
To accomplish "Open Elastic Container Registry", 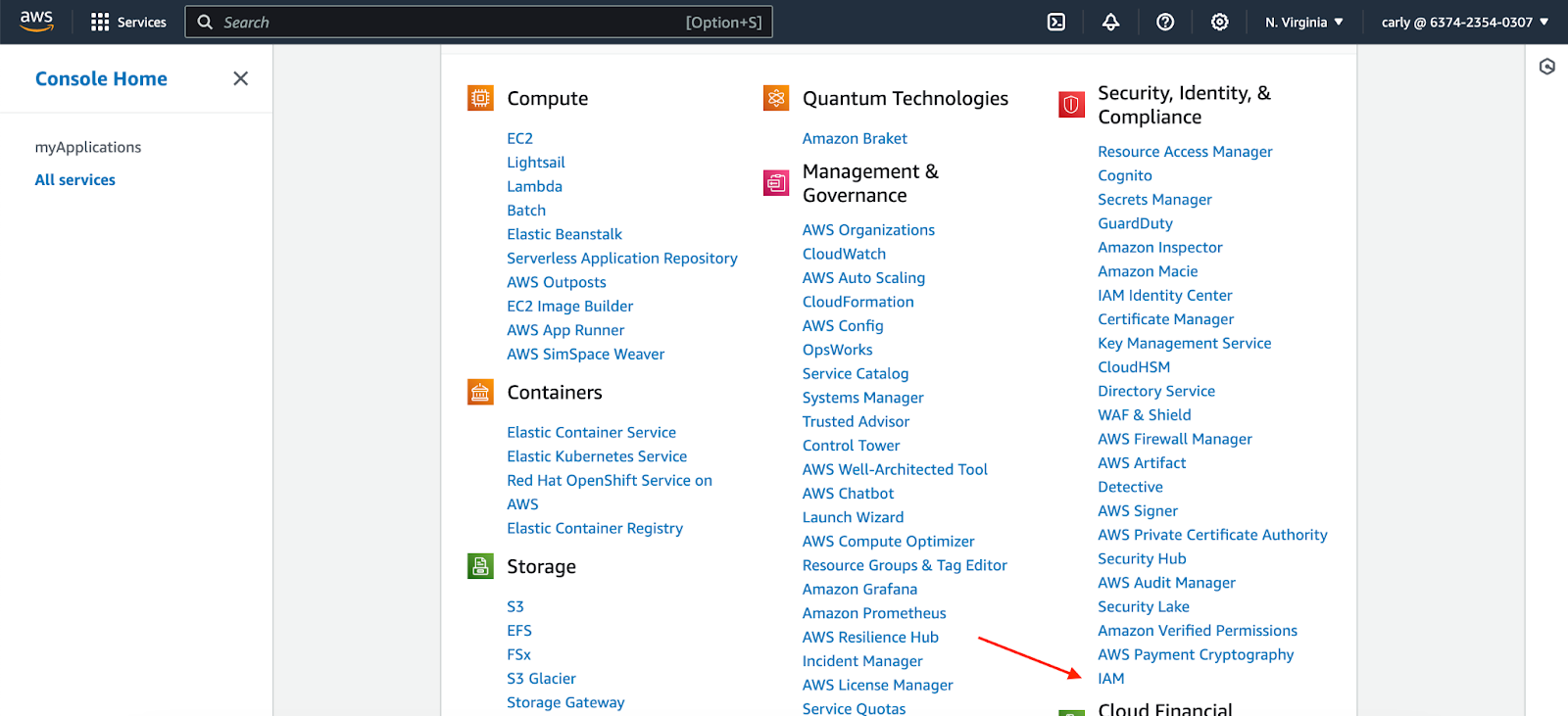I will click(x=595, y=529).
